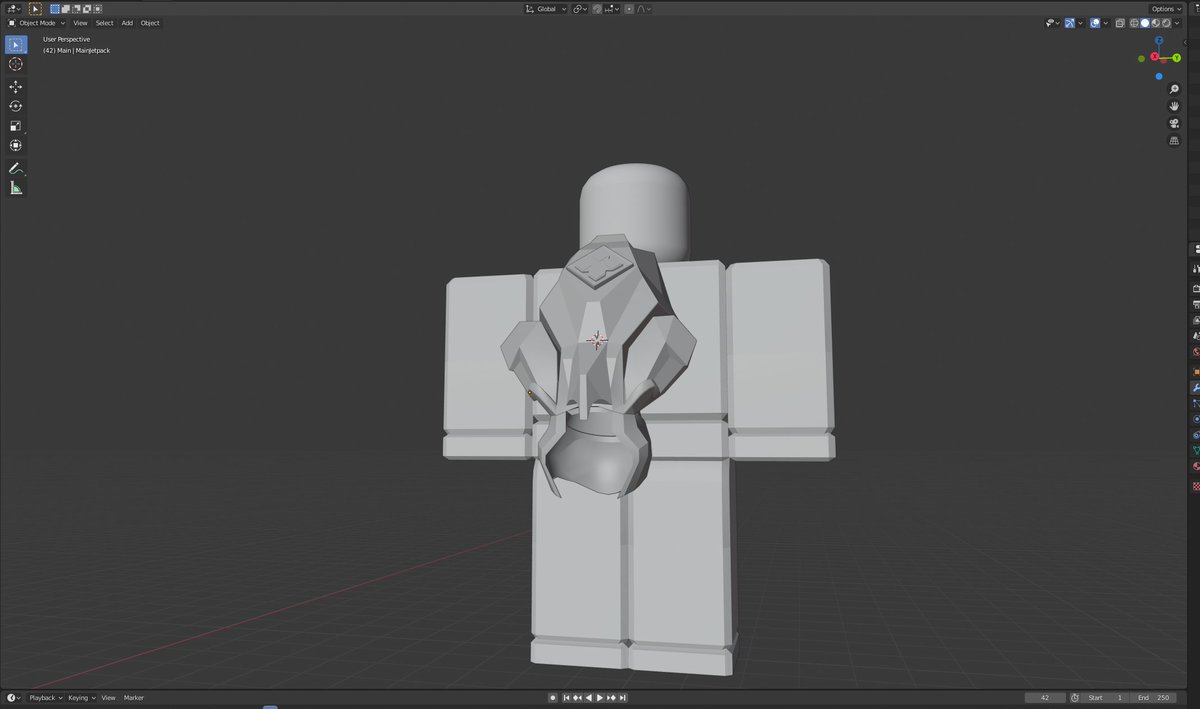Open the Options dropdown
The width and height of the screenshot is (1200, 709).
[1165, 9]
